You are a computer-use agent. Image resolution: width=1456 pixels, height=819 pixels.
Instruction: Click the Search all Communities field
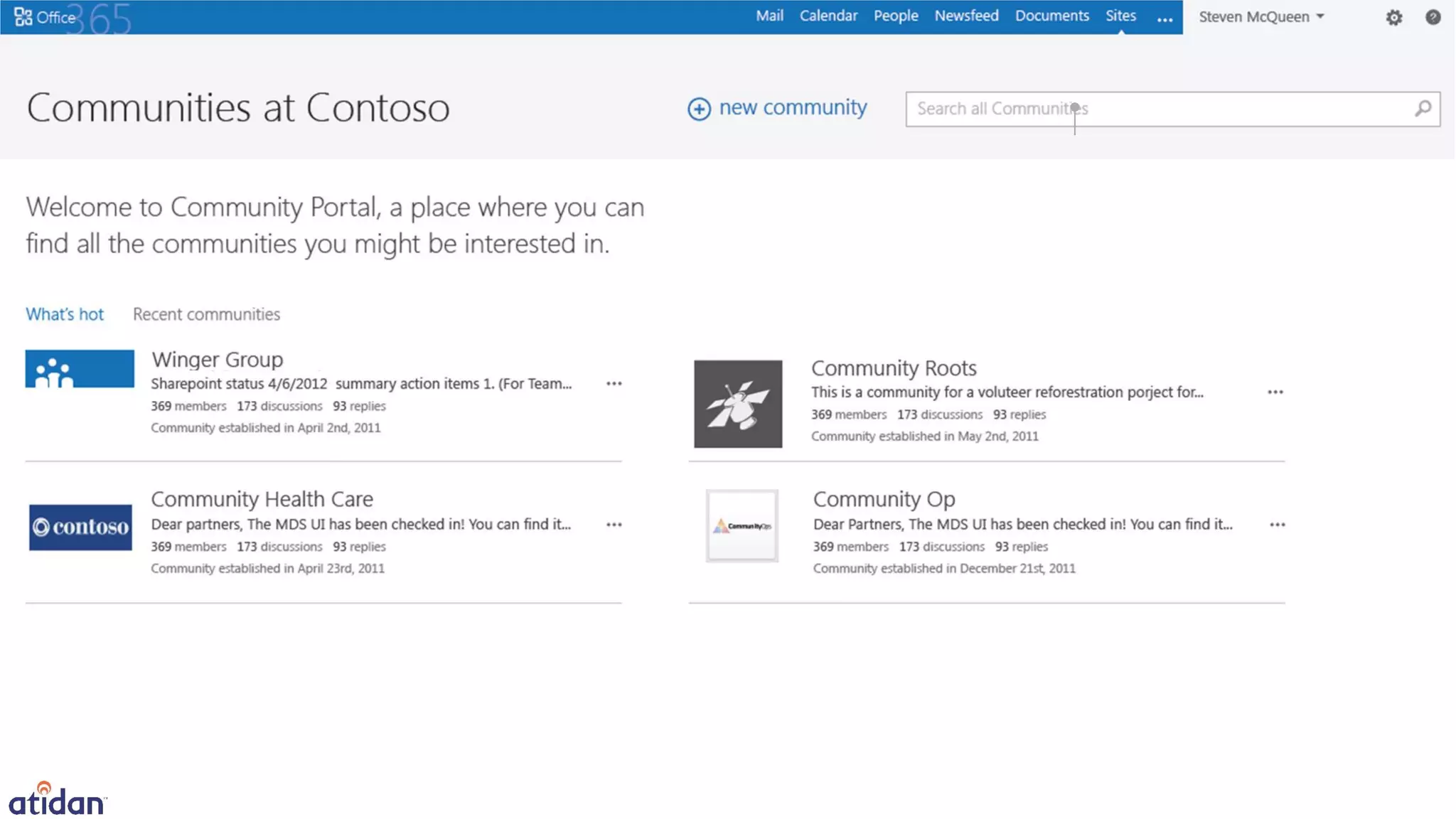click(1159, 109)
